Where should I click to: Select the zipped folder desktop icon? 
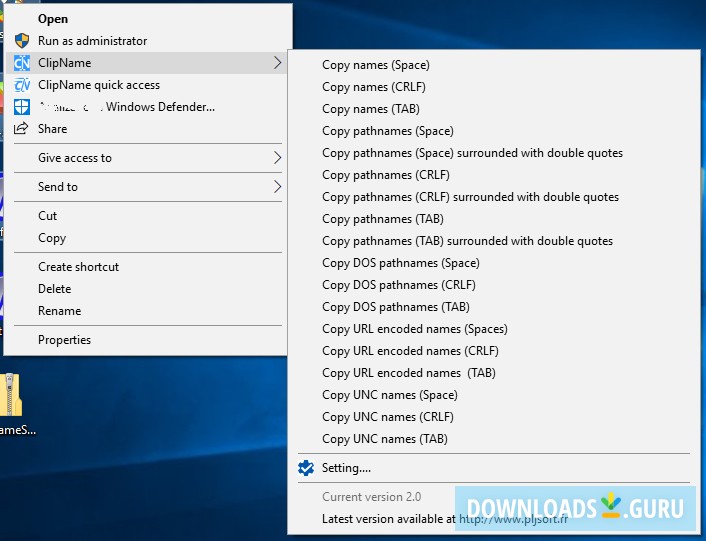(11, 395)
